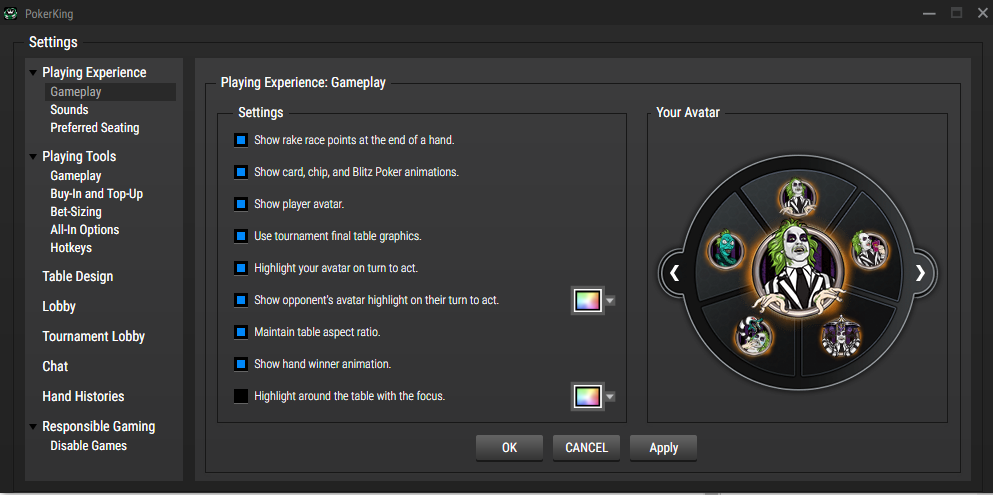Click the PokerKing app icon in title bar

(x=11, y=13)
